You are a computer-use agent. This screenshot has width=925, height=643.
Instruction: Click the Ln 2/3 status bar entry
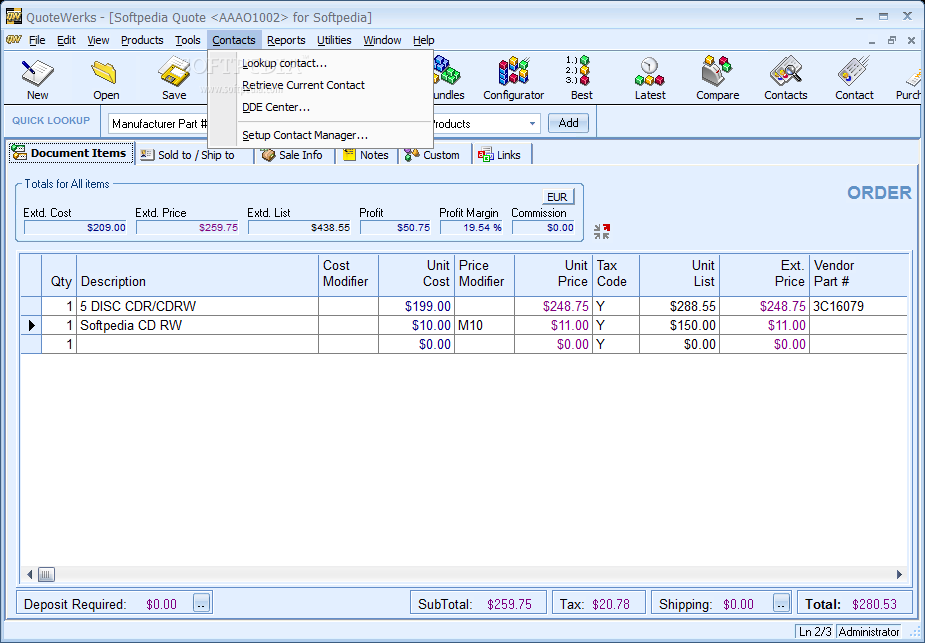pyautogui.click(x=815, y=632)
